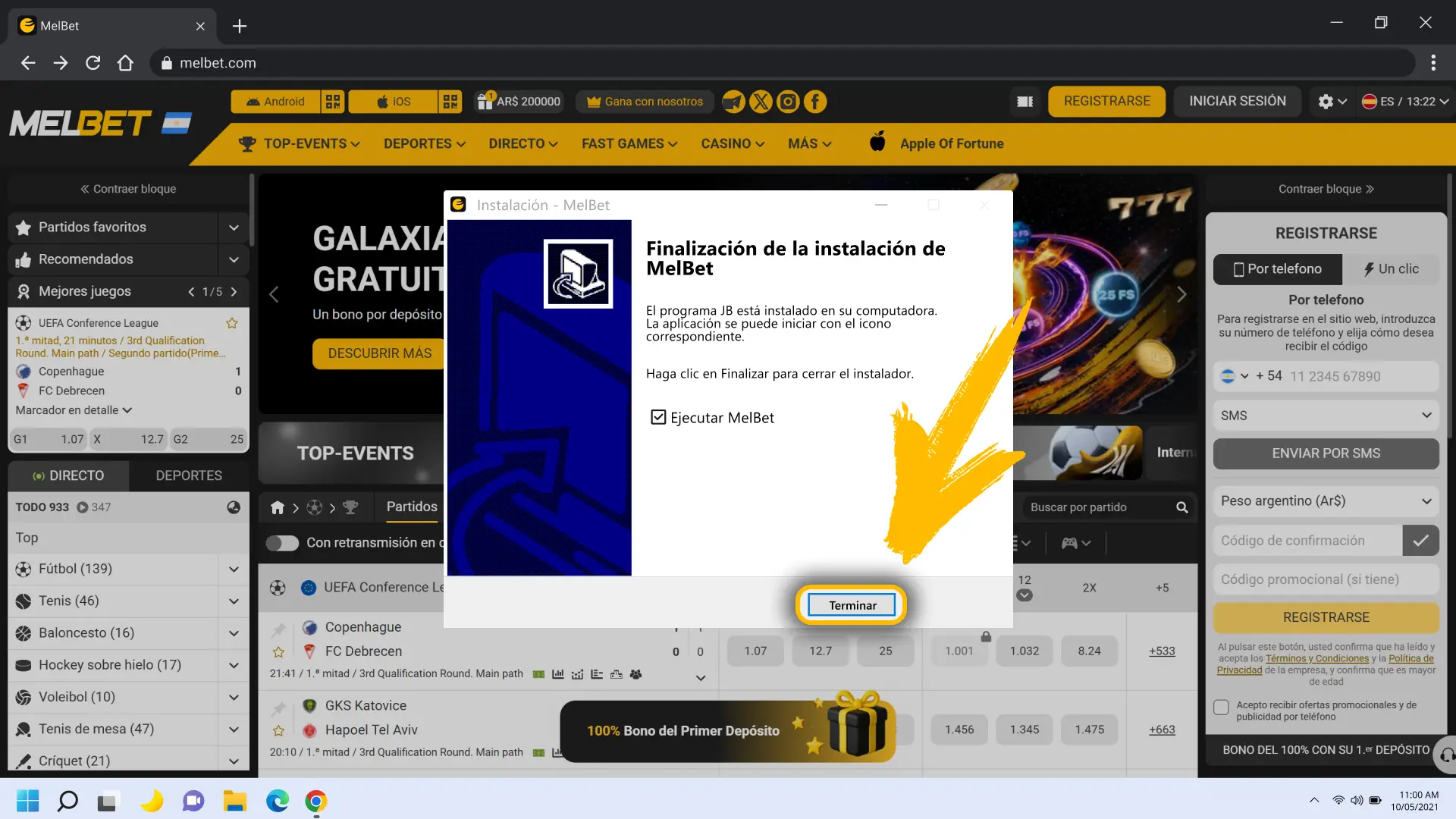Viewport: 1456px width, 819px height.
Task: Open the support headset icon
Action: (1447, 755)
